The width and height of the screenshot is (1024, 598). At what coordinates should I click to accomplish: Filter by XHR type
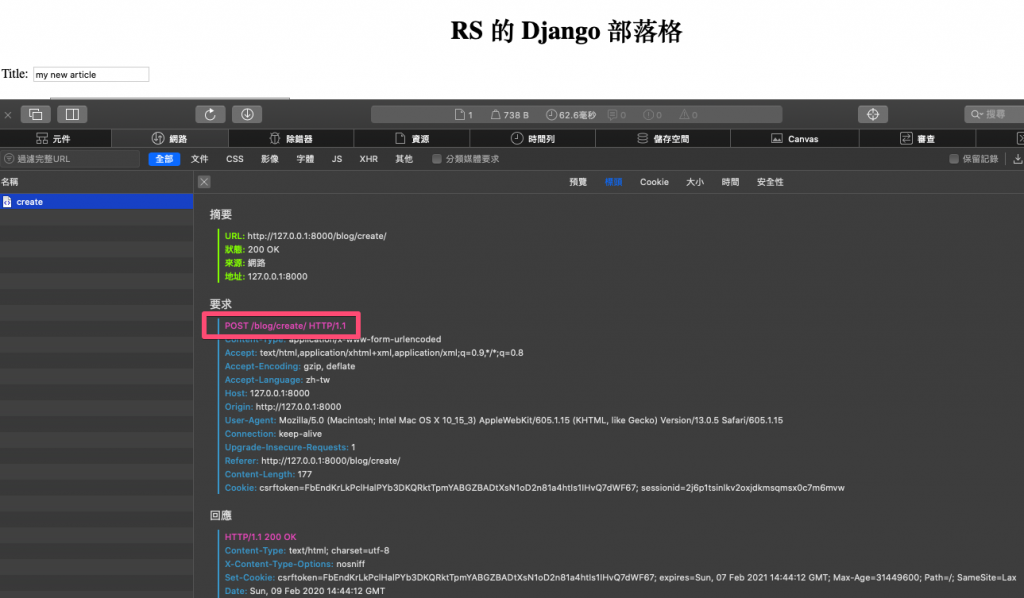click(x=368, y=159)
